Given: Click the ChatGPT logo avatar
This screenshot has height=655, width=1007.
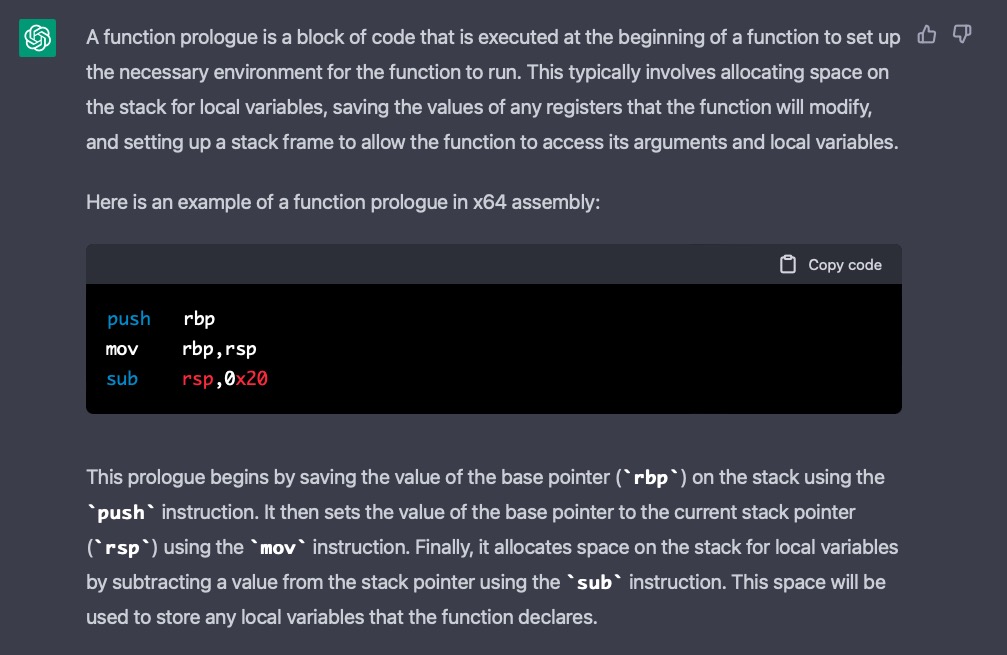Looking at the screenshot, I should click(x=37, y=38).
